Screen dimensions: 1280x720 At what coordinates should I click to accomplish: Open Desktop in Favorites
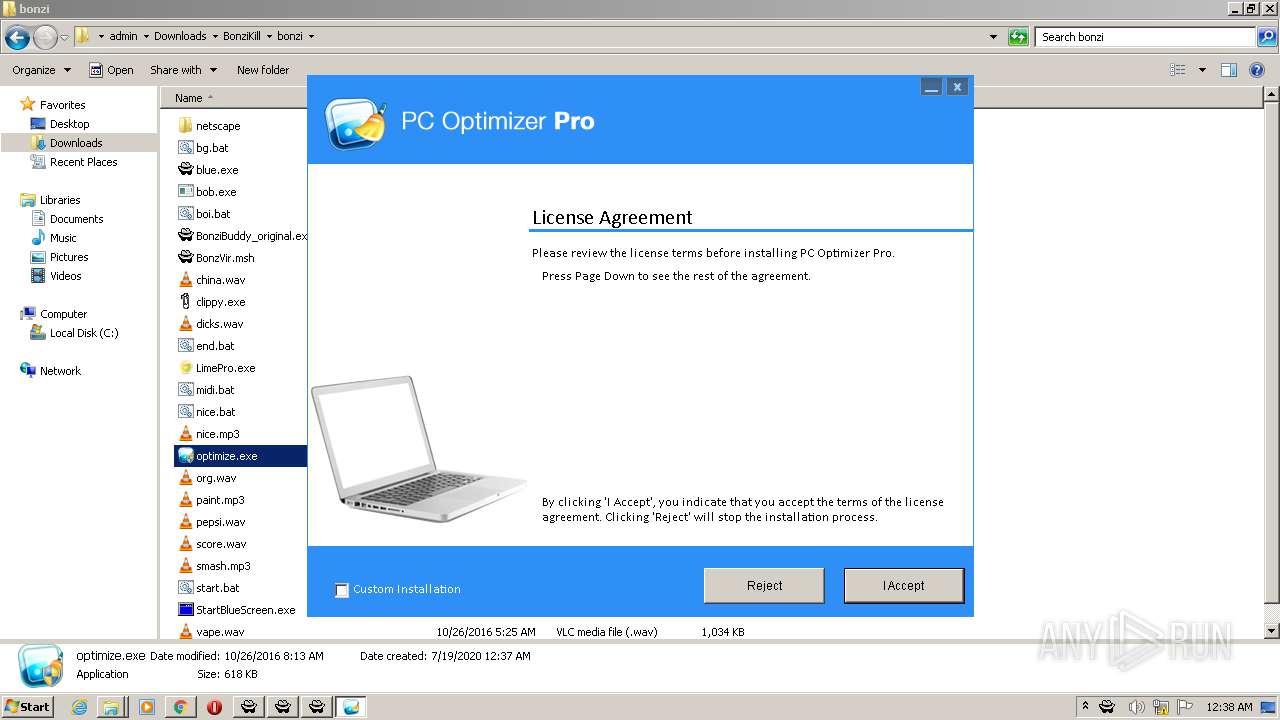point(69,124)
